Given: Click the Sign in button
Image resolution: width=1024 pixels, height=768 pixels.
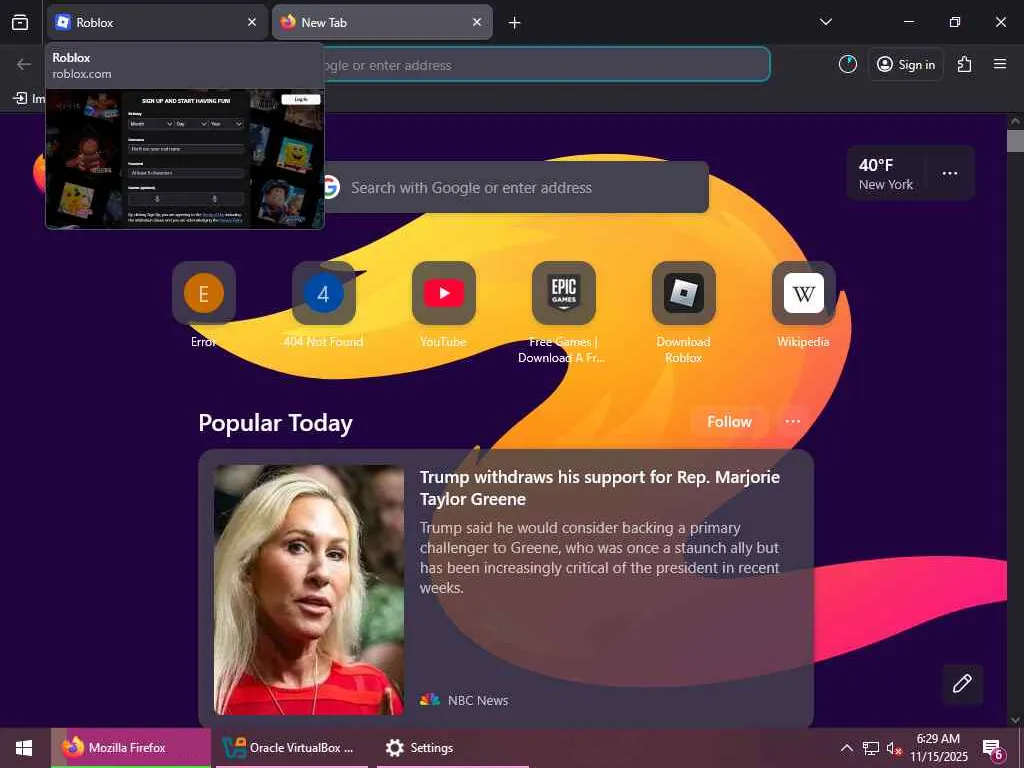Looking at the screenshot, I should 906,64.
